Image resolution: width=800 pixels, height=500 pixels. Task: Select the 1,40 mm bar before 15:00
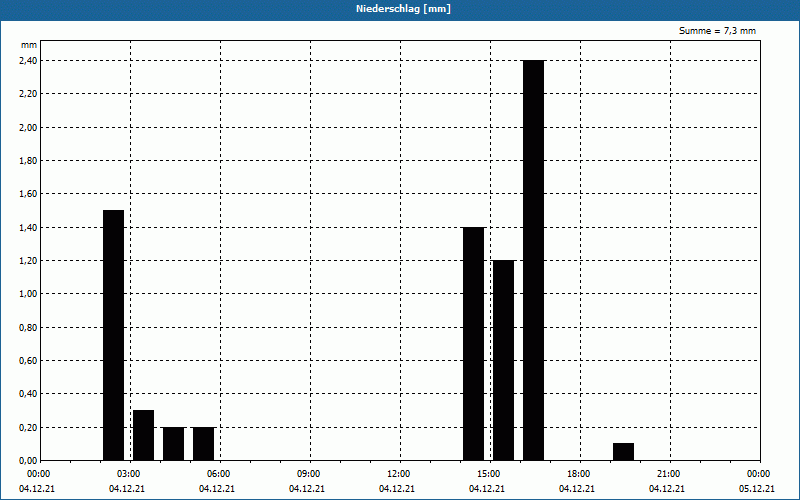point(473,343)
